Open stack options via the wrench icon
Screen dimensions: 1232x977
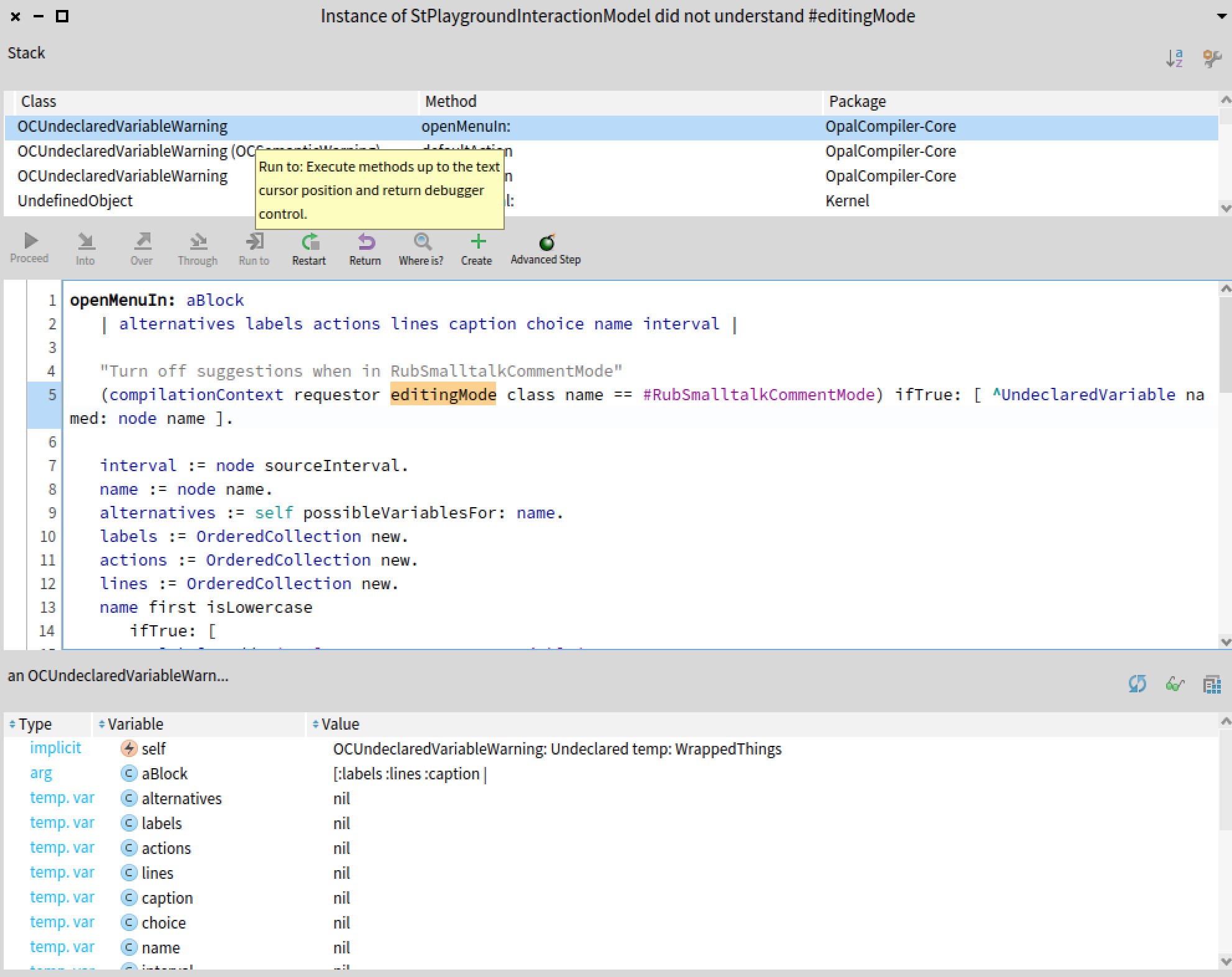(x=1211, y=57)
